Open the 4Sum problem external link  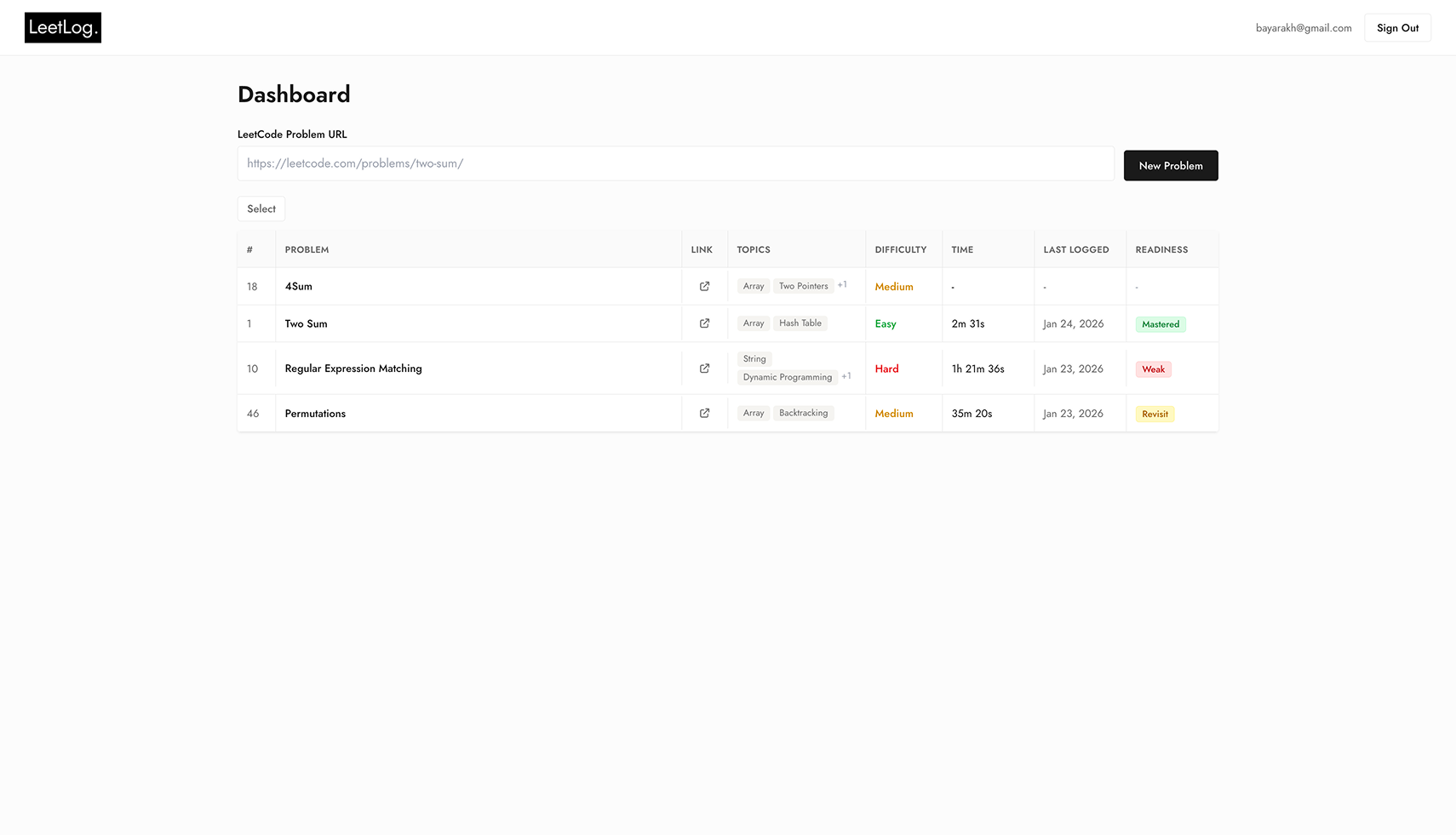704,286
